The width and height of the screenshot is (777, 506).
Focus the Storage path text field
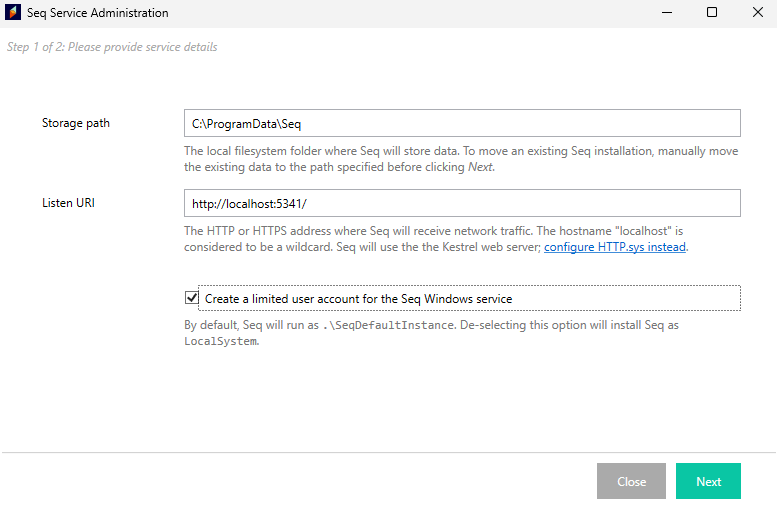[462, 123]
